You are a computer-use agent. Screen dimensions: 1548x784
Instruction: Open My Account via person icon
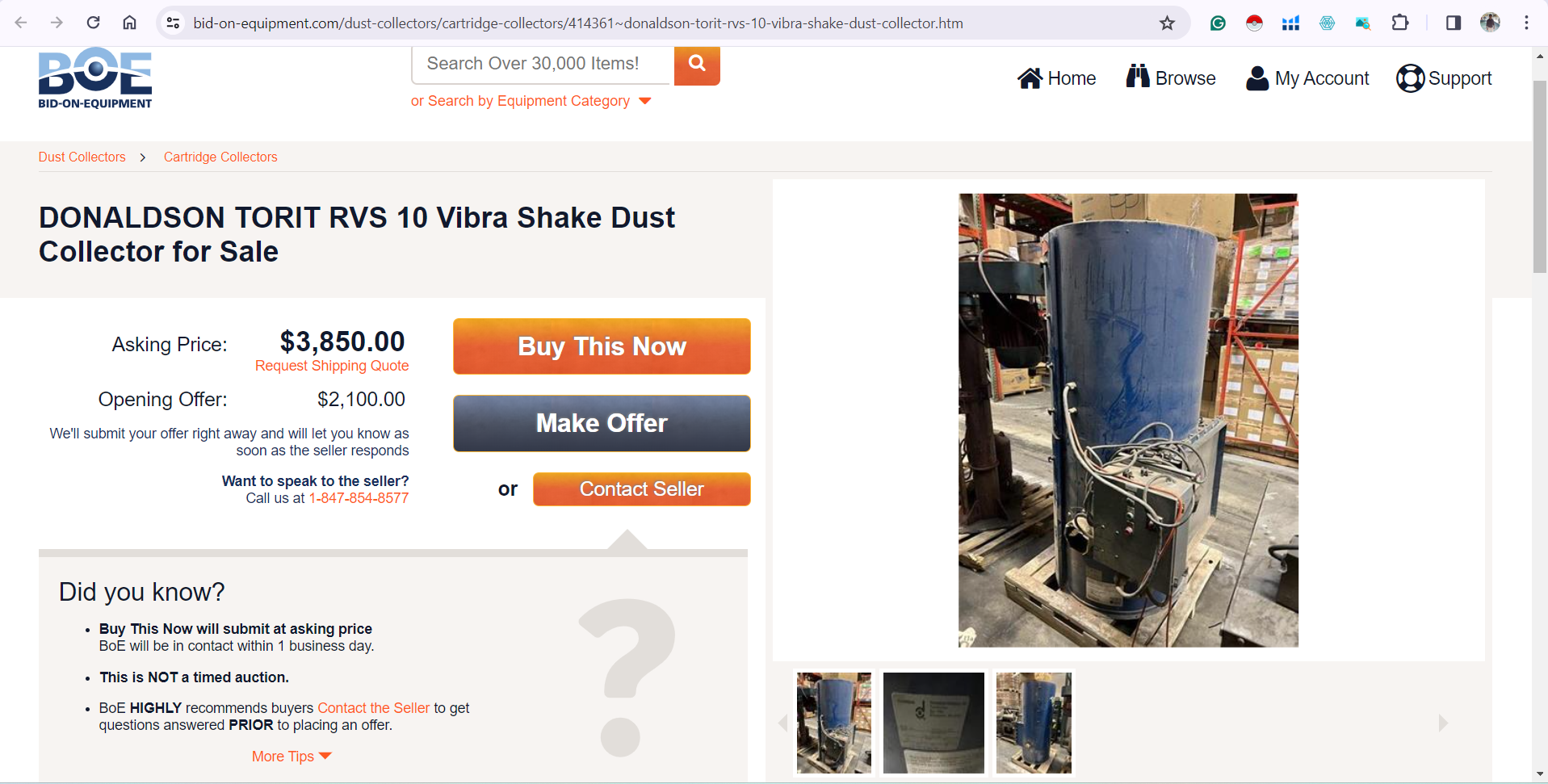tap(1307, 78)
